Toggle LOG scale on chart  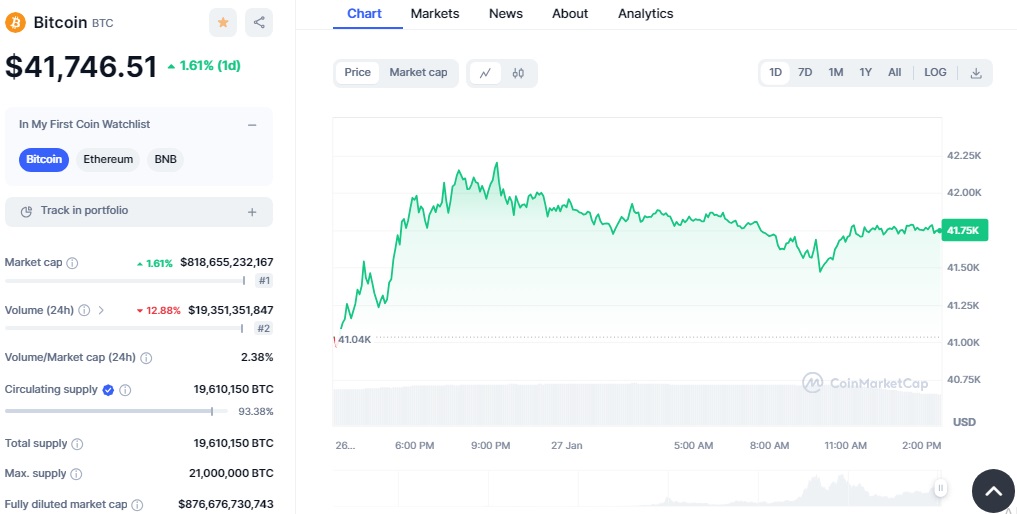pyautogui.click(x=935, y=73)
